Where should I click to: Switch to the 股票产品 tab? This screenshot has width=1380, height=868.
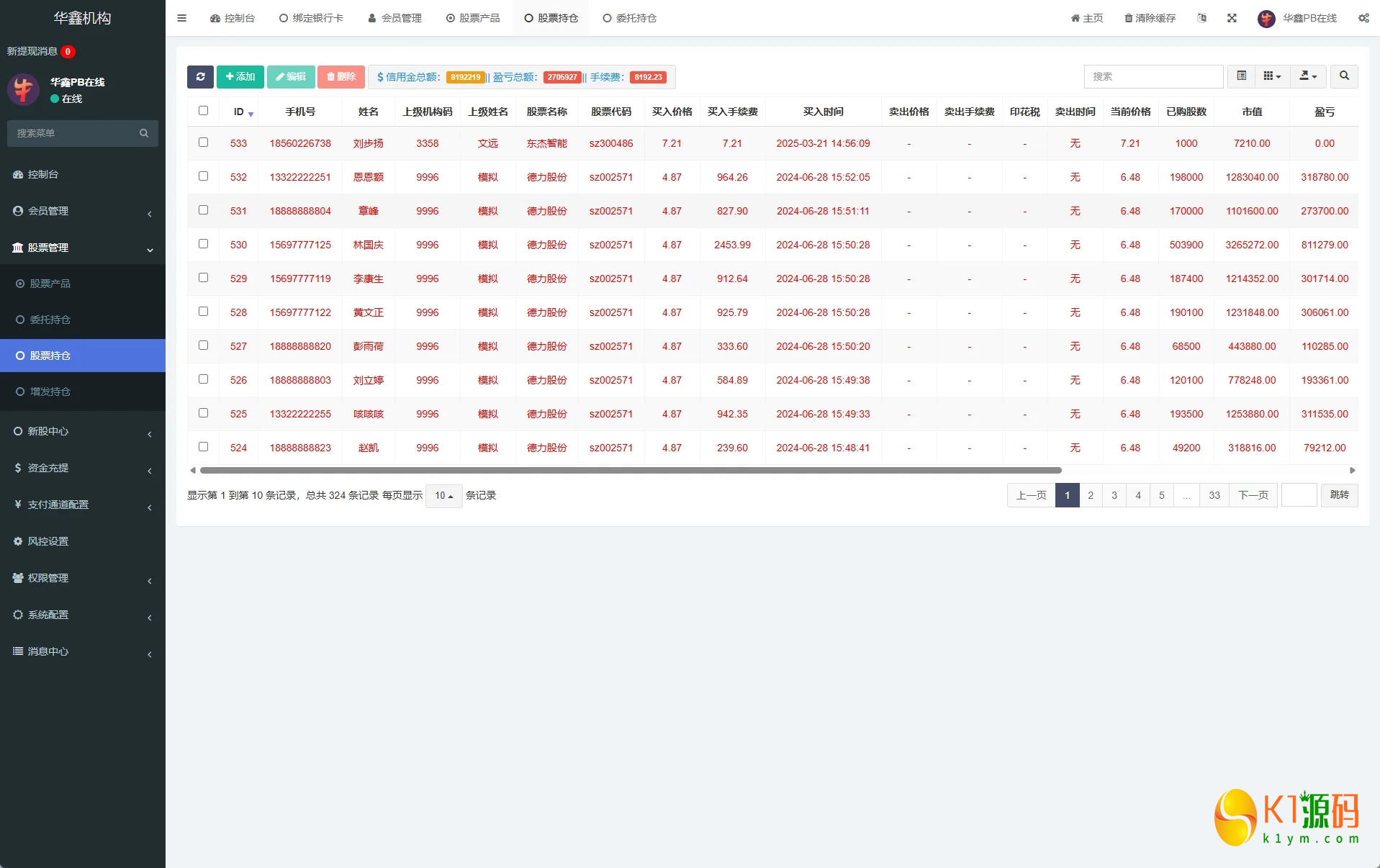coord(472,18)
